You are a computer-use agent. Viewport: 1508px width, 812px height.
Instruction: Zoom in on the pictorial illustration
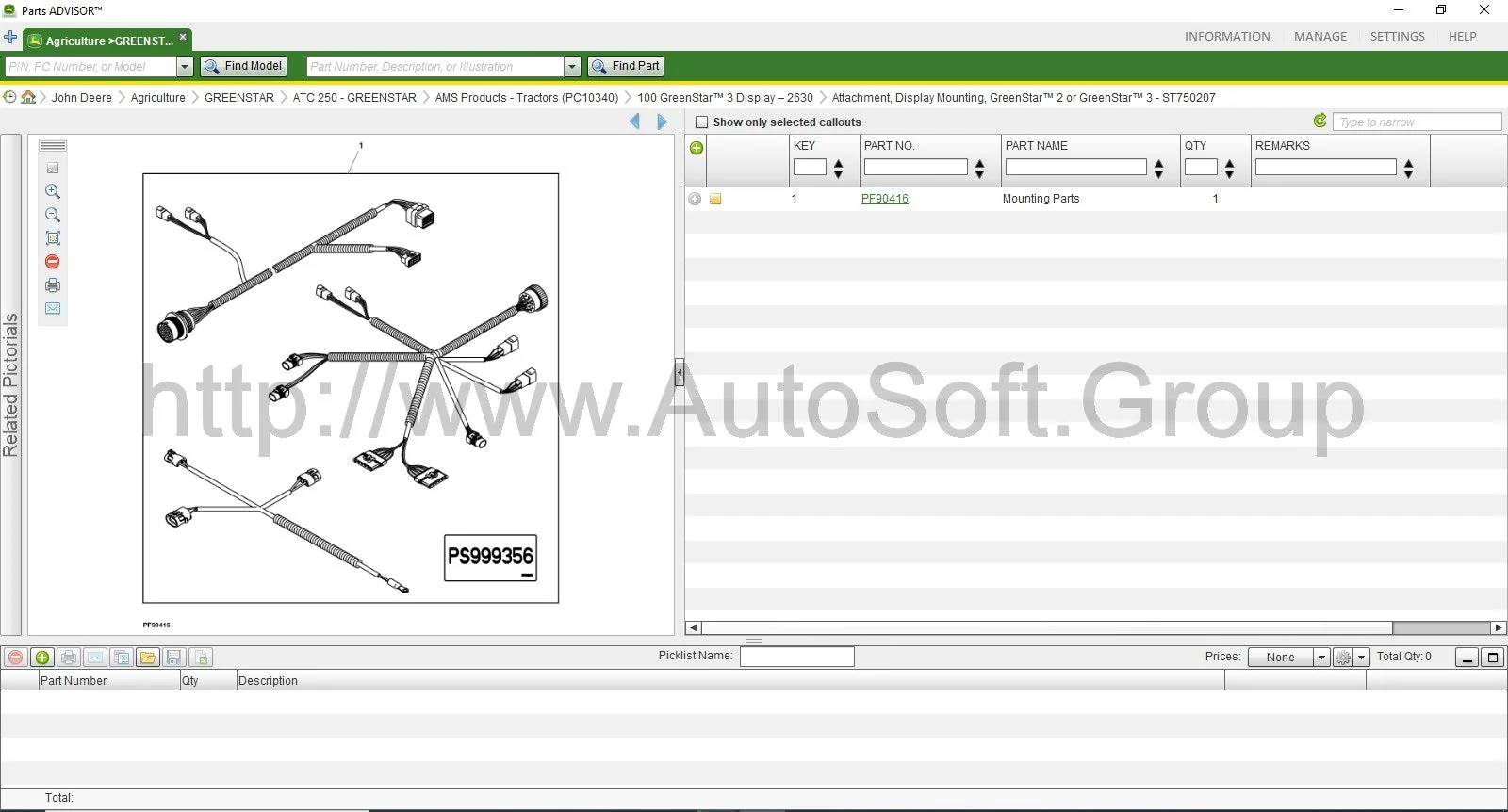pyautogui.click(x=53, y=191)
